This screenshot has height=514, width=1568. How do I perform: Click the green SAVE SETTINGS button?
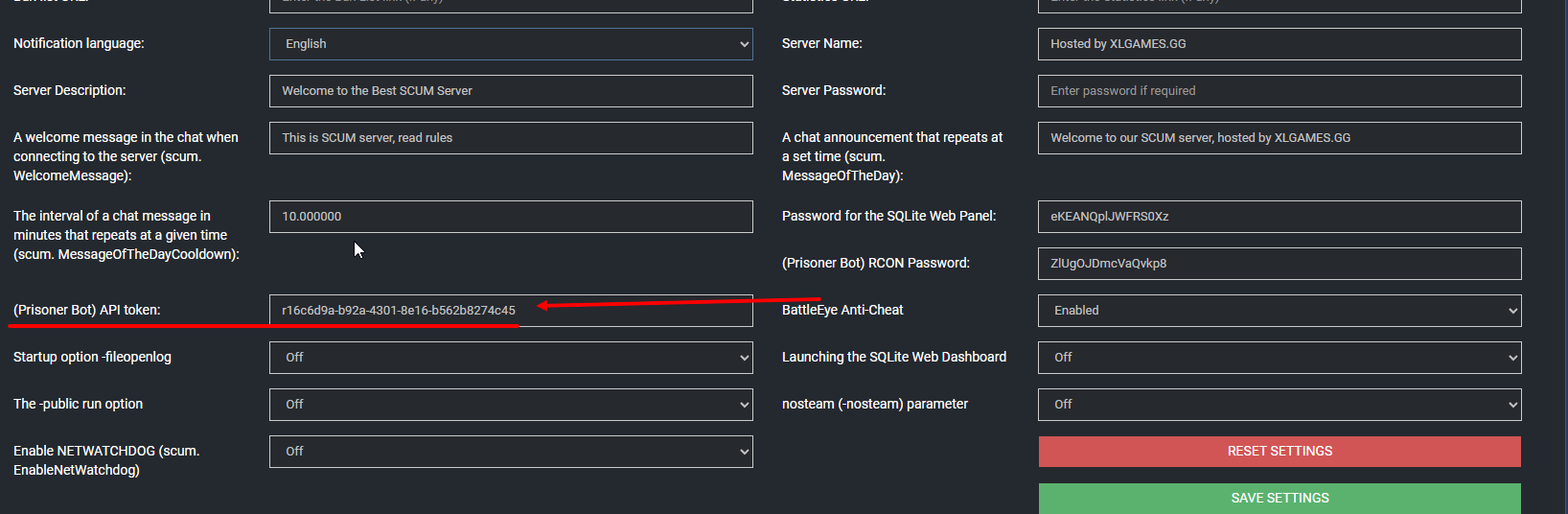1279,499
